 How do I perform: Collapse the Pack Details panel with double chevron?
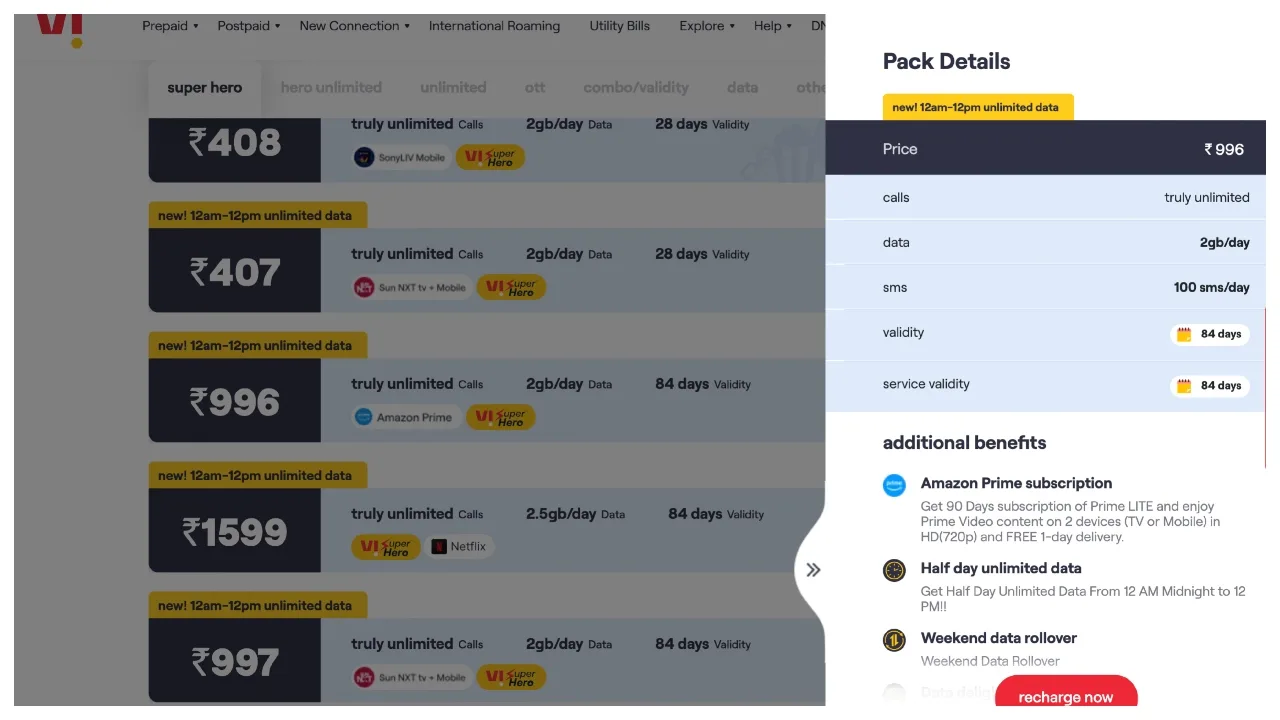(813, 570)
